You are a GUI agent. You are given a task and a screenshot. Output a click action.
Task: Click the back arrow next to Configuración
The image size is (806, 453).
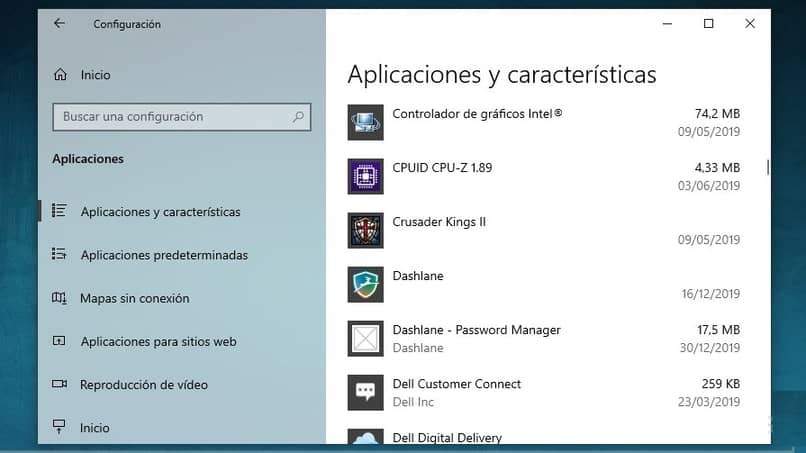pyautogui.click(x=59, y=24)
